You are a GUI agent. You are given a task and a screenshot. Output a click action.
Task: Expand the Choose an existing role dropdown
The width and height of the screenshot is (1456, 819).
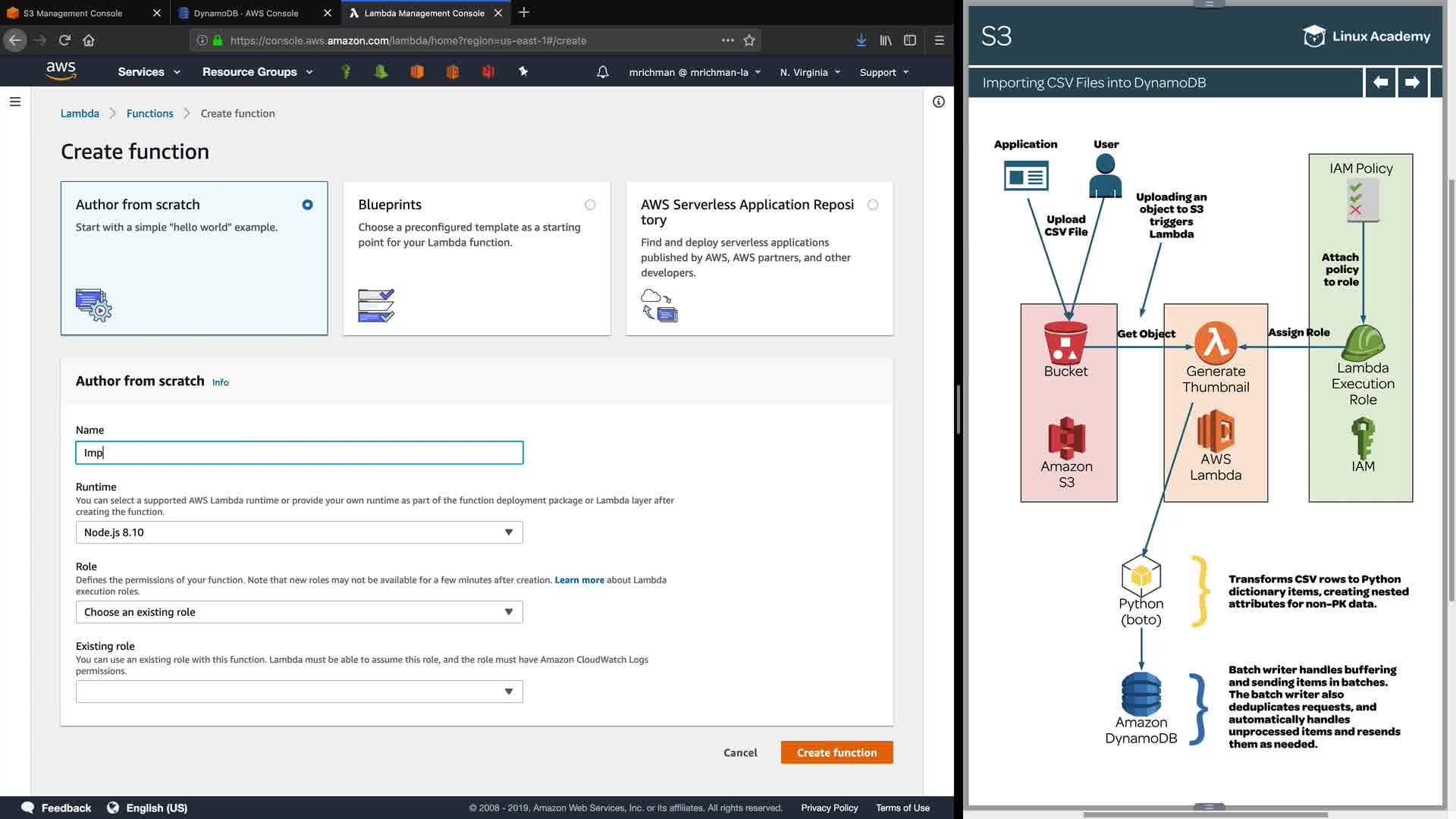[x=299, y=612]
